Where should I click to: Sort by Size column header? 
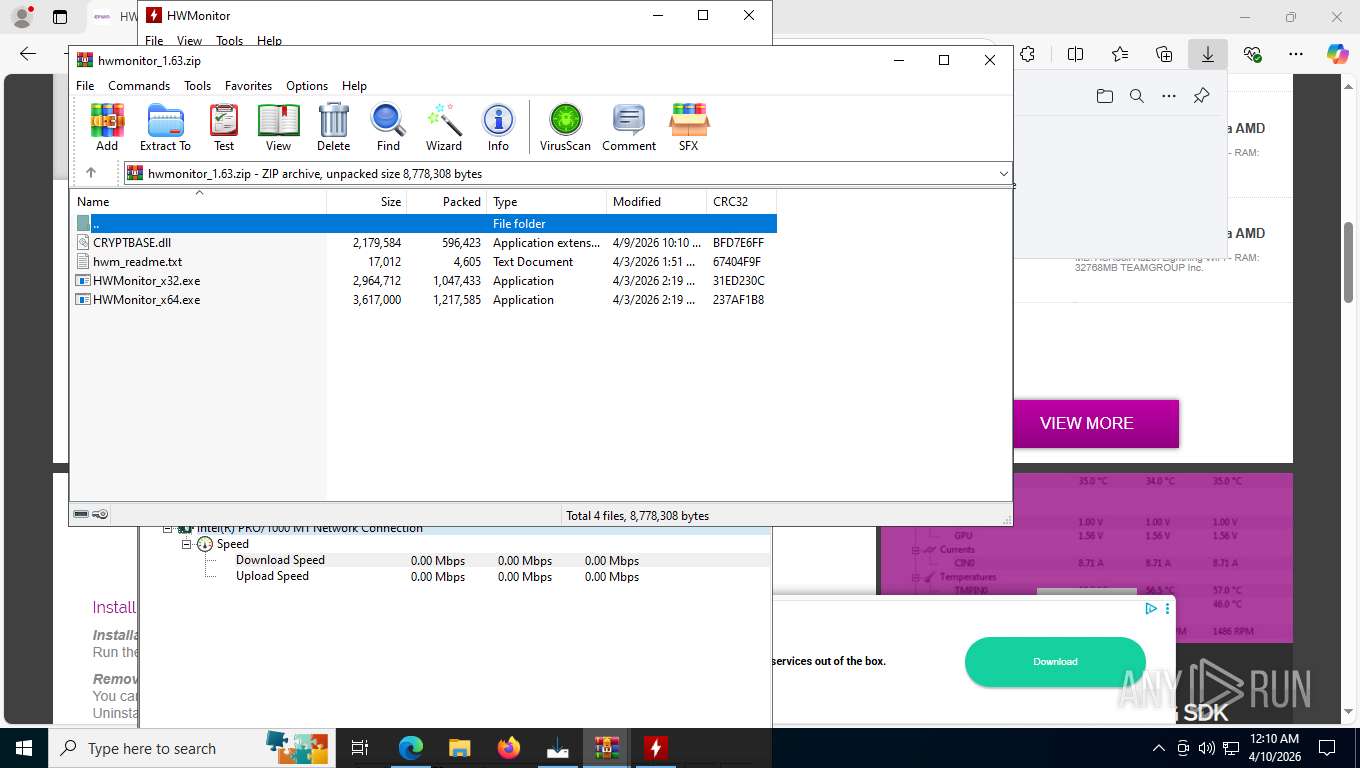(x=367, y=202)
